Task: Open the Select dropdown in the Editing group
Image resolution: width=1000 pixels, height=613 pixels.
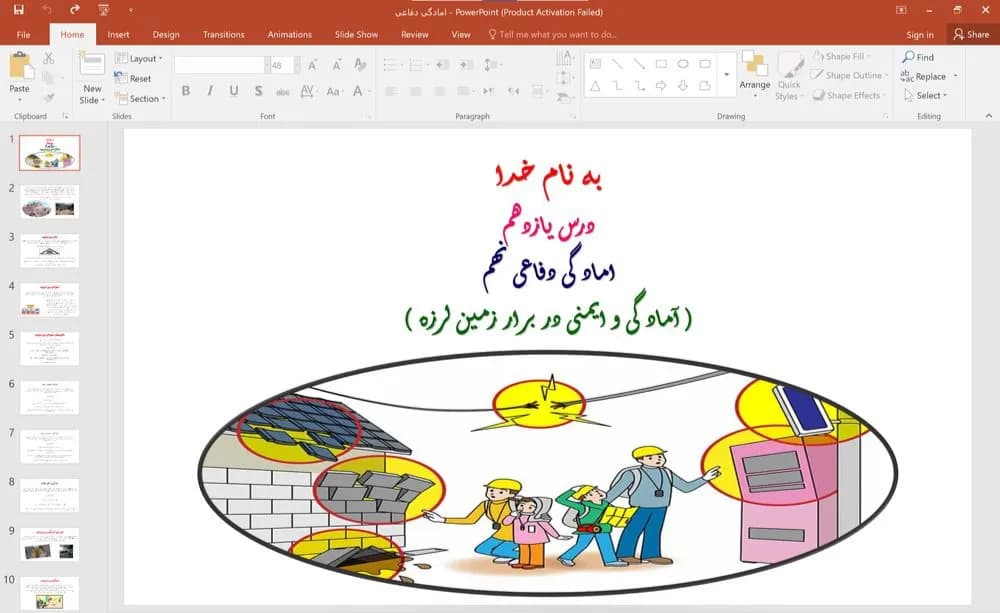Action: 925,95
